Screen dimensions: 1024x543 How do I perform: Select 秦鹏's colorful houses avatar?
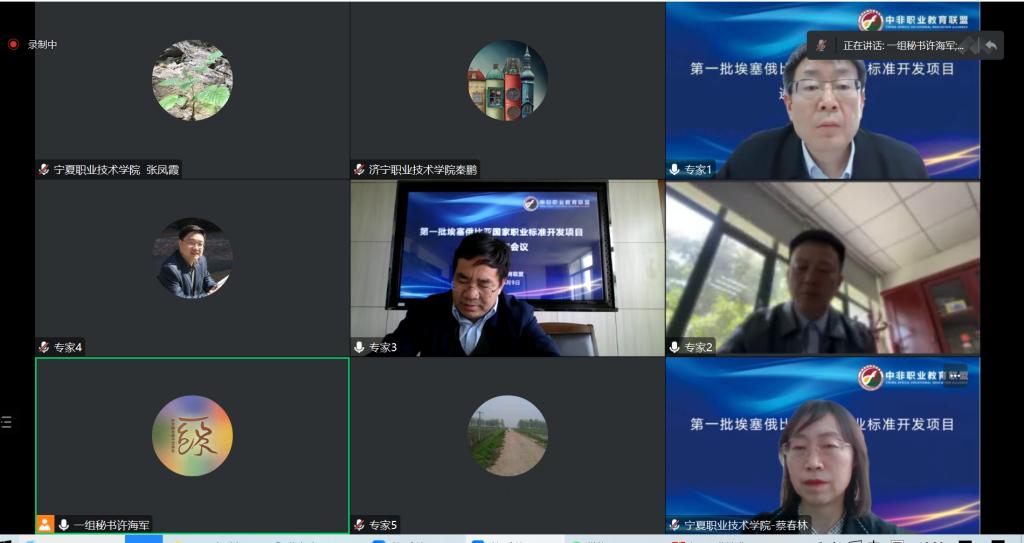(x=507, y=80)
